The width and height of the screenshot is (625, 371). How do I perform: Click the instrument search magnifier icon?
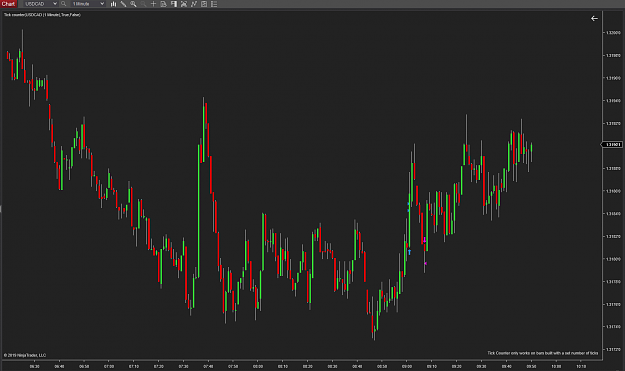pos(63,4)
